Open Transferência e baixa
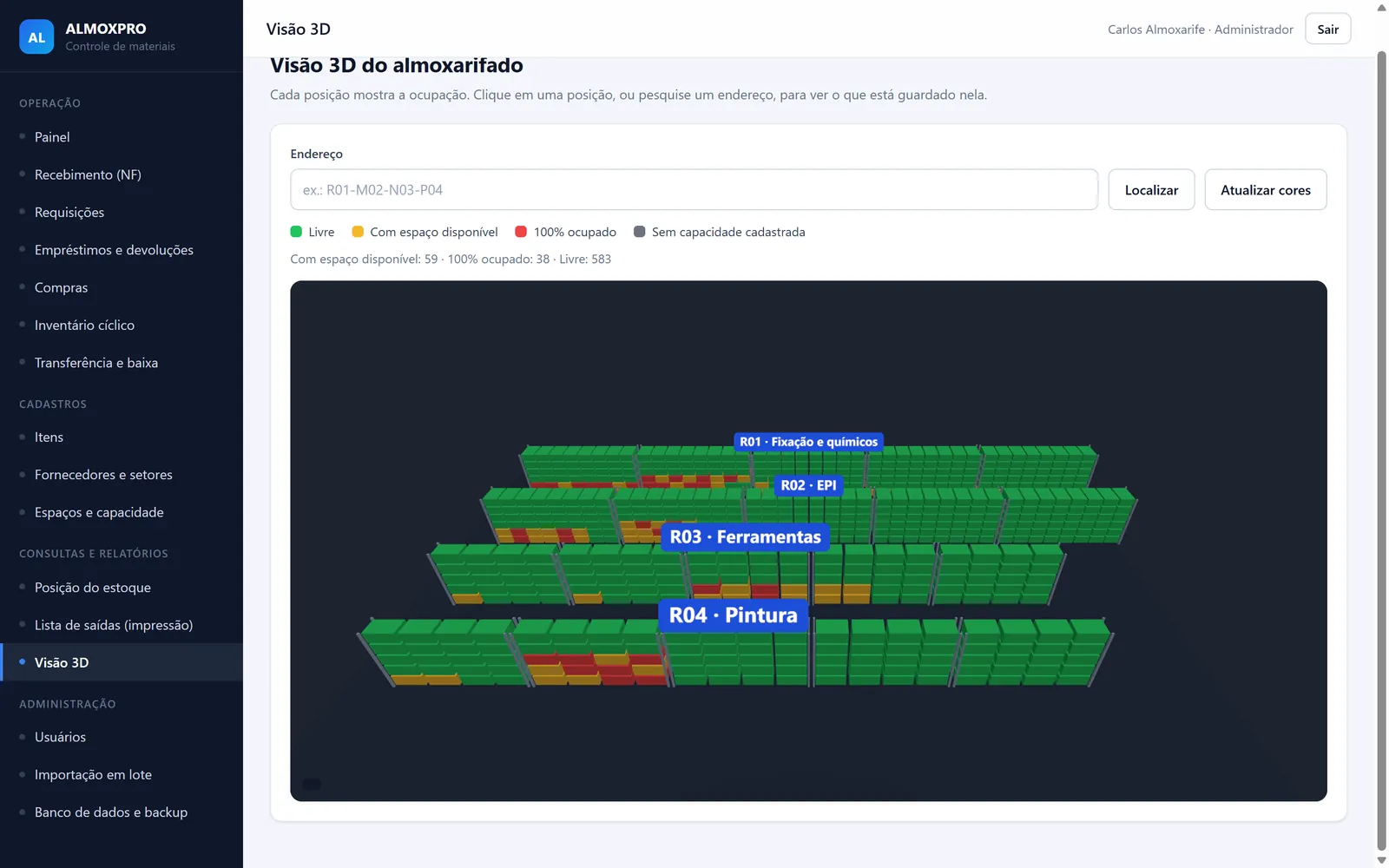Screen dimensions: 1389x868 coord(96,363)
